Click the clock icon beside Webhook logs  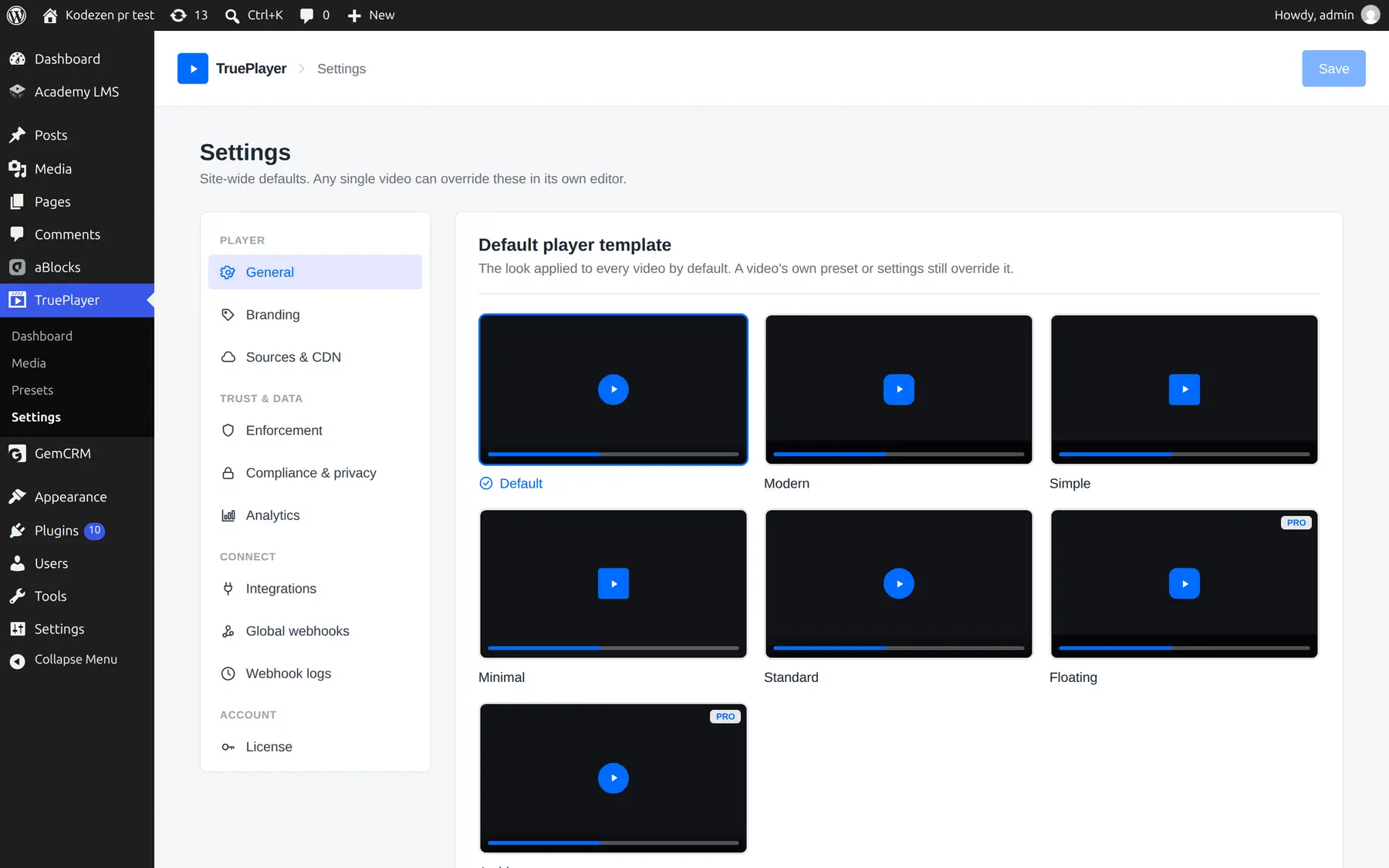228,674
